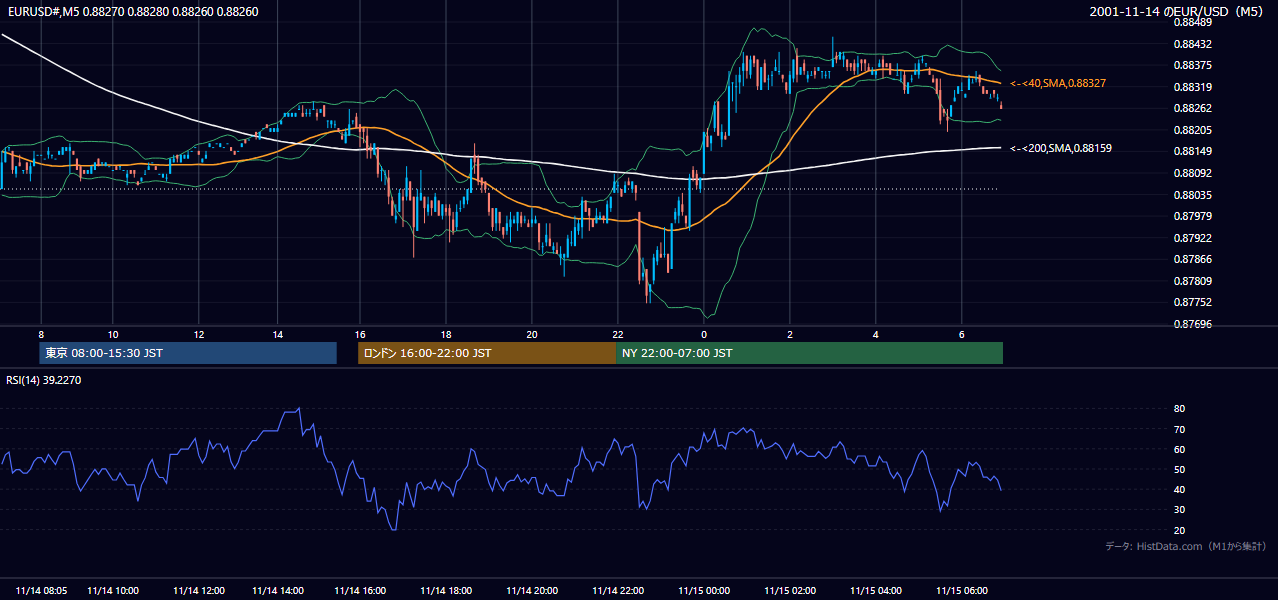Click the hour 0 tick on the price chart

pos(704,334)
